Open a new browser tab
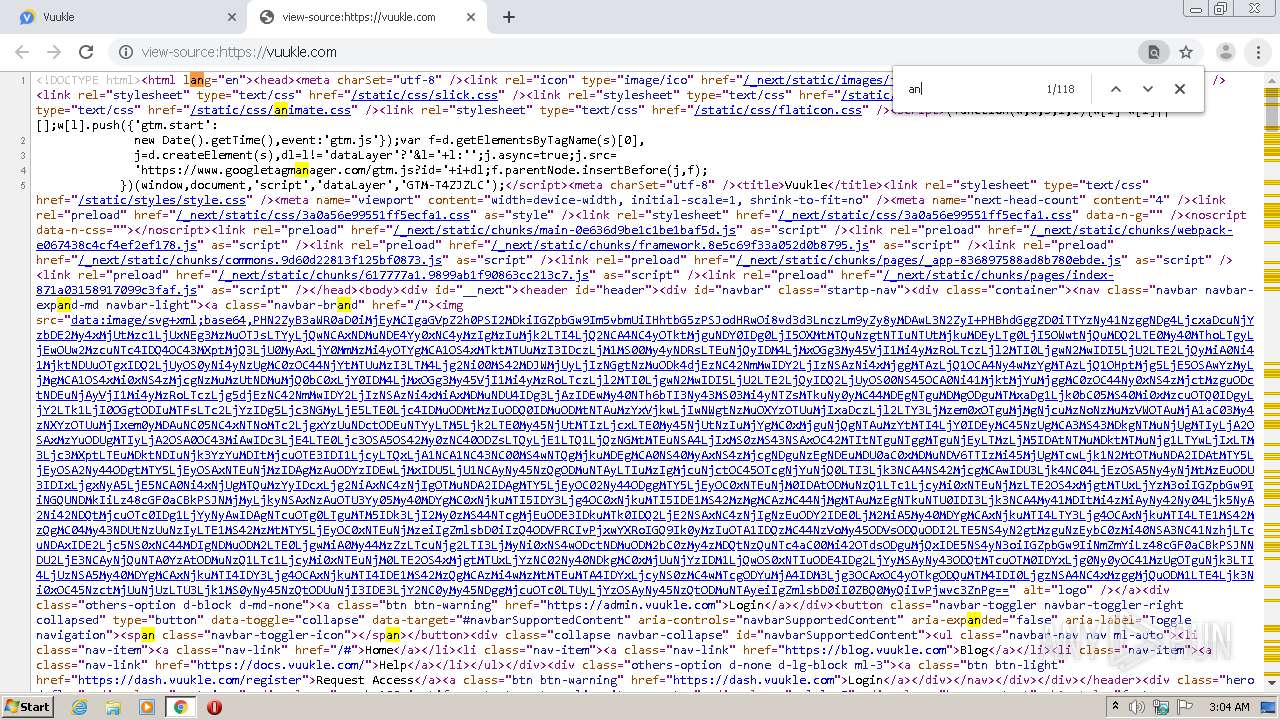 point(508,17)
